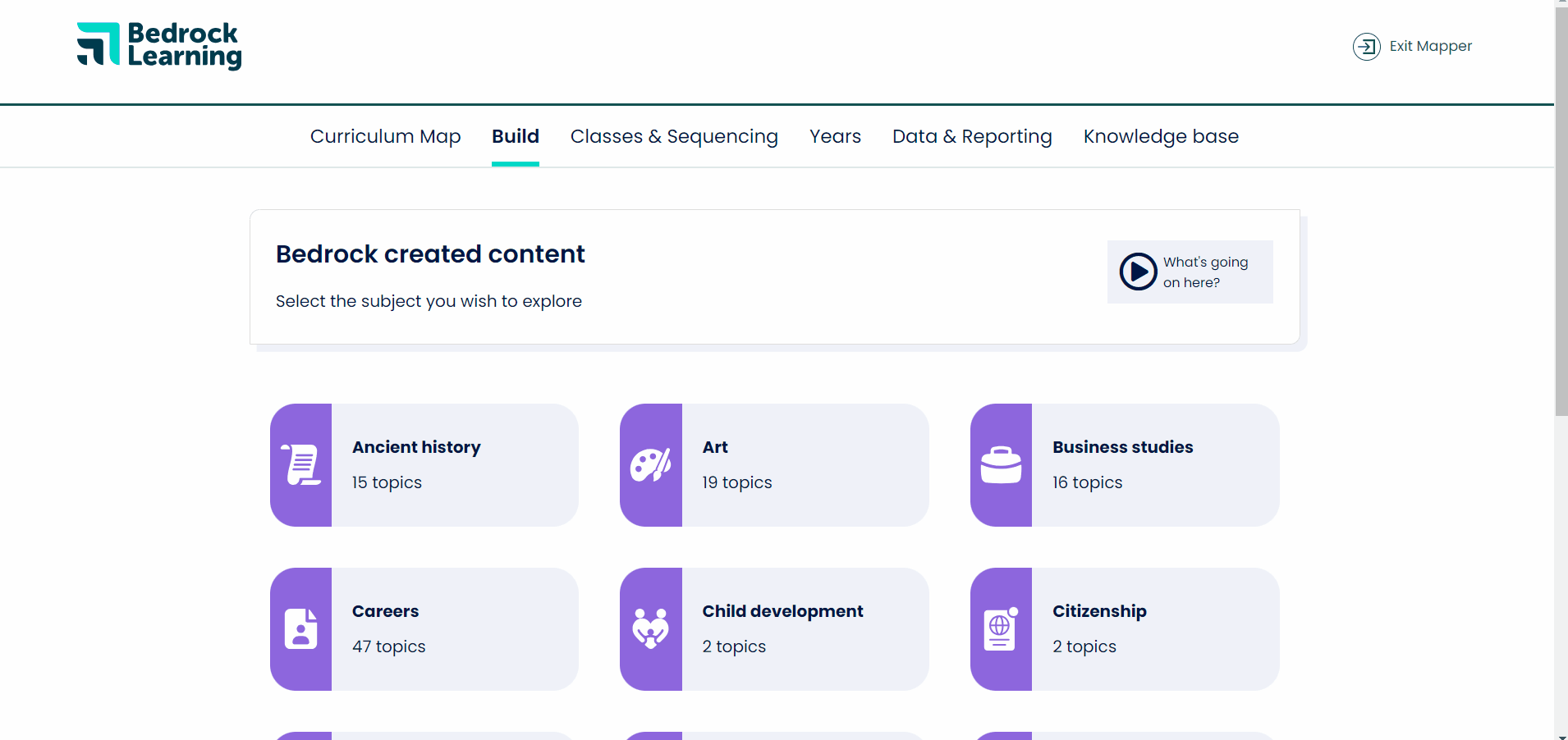Click the Child development heart icon
1568x740 pixels.
(x=651, y=628)
